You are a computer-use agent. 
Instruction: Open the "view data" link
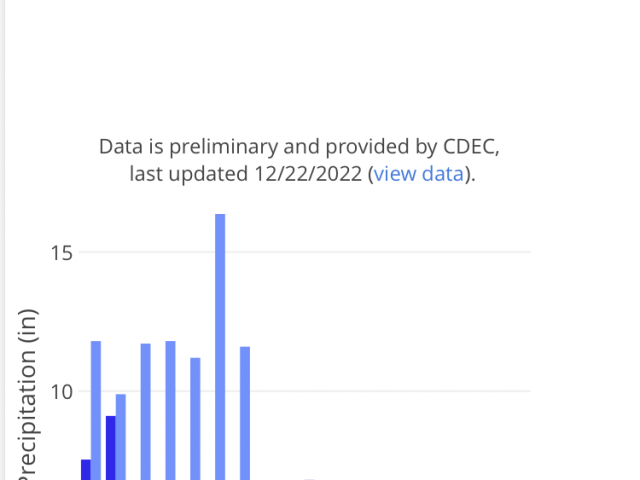click(419, 174)
